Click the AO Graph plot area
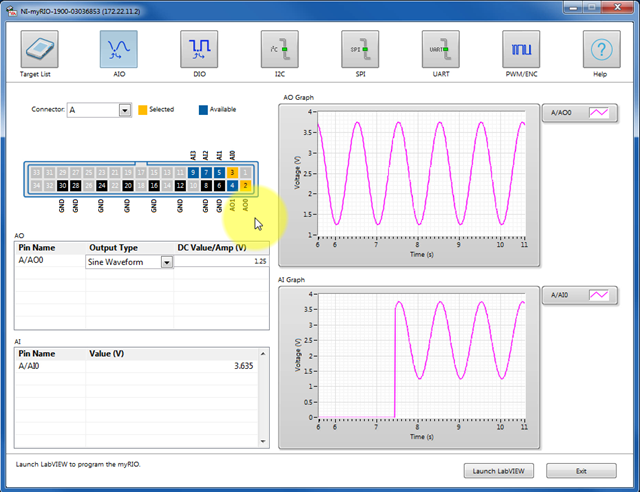Screen dimensions: 640x492 tap(422, 174)
